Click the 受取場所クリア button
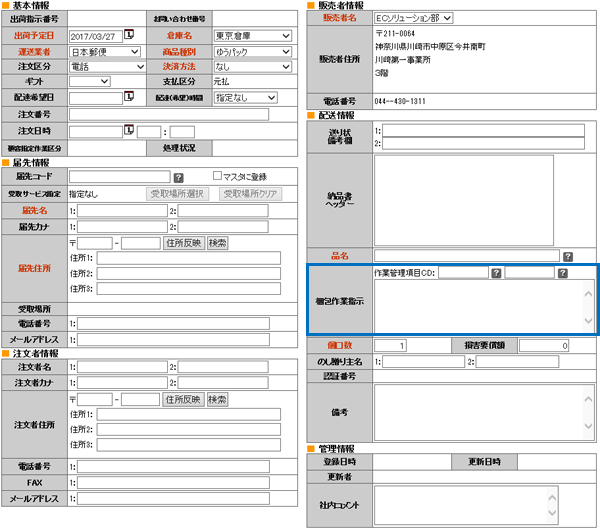This screenshot has width=600, height=531. pyautogui.click(x=250, y=194)
